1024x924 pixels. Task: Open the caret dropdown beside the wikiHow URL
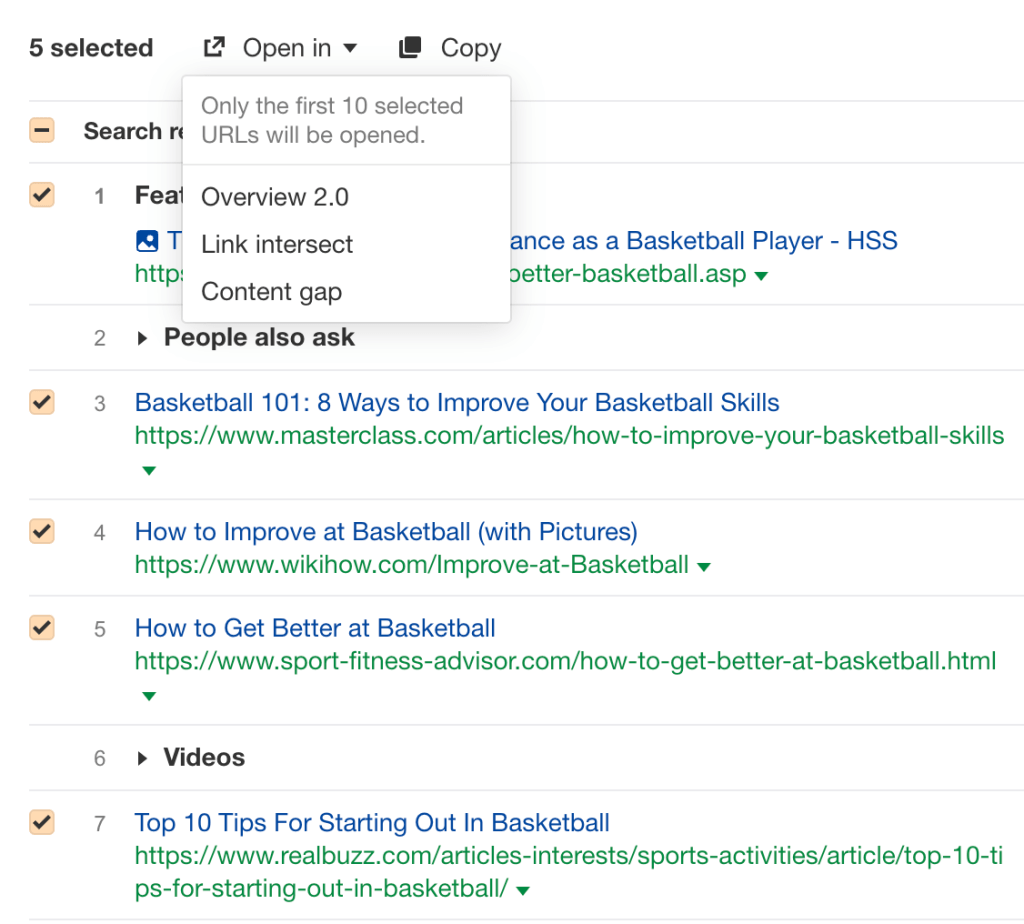tap(704, 565)
